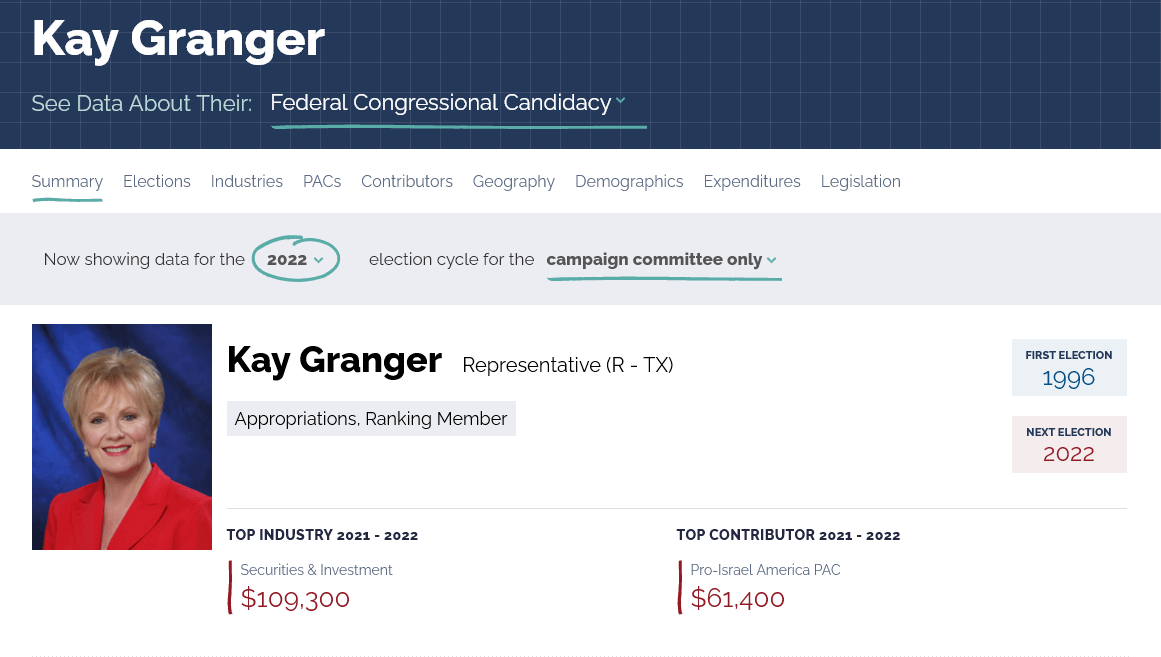The width and height of the screenshot is (1161, 657).
Task: Open the Federal Congressional Candidacy dropdown
Action: click(448, 102)
